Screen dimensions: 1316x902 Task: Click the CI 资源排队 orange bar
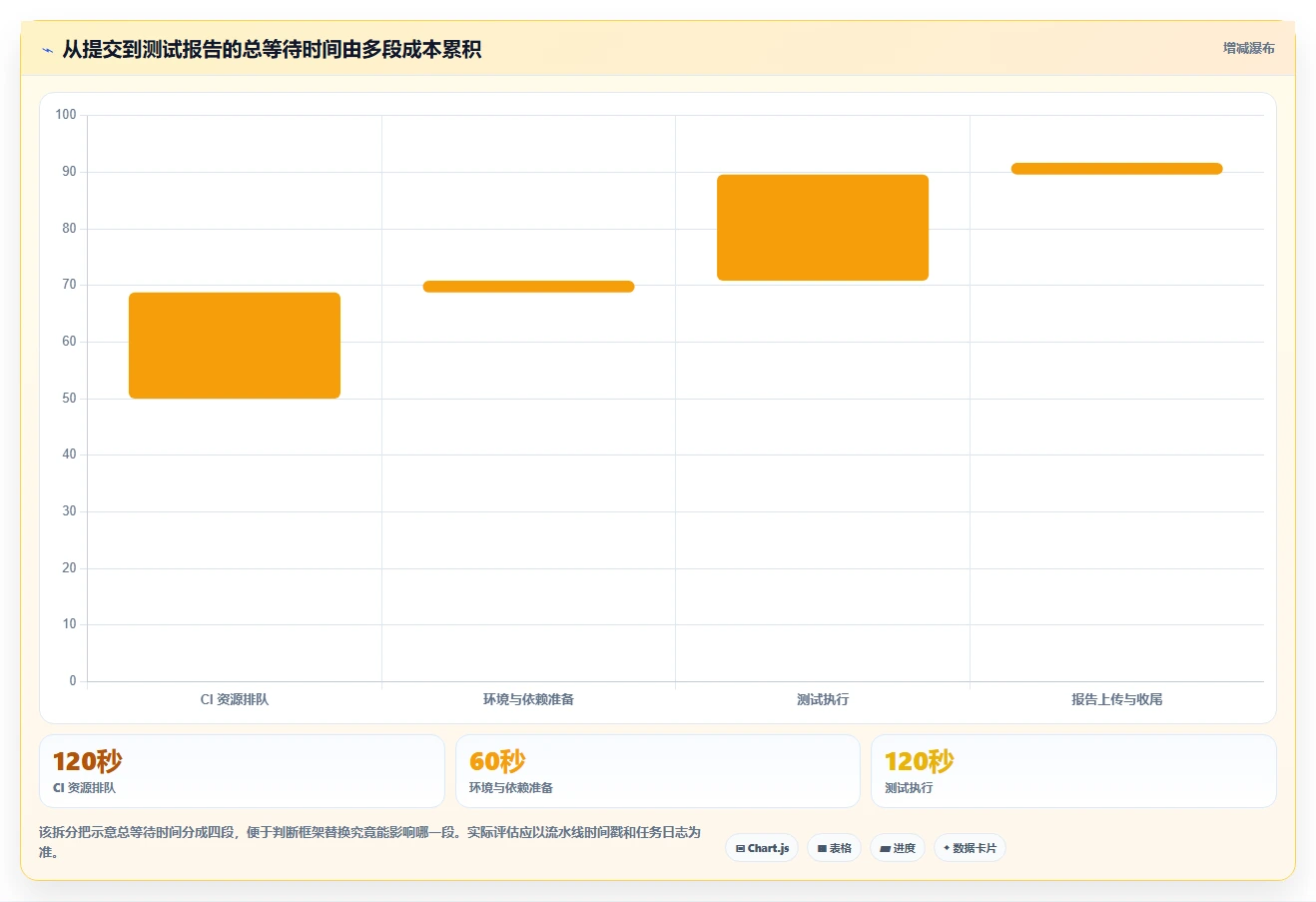[235, 346]
